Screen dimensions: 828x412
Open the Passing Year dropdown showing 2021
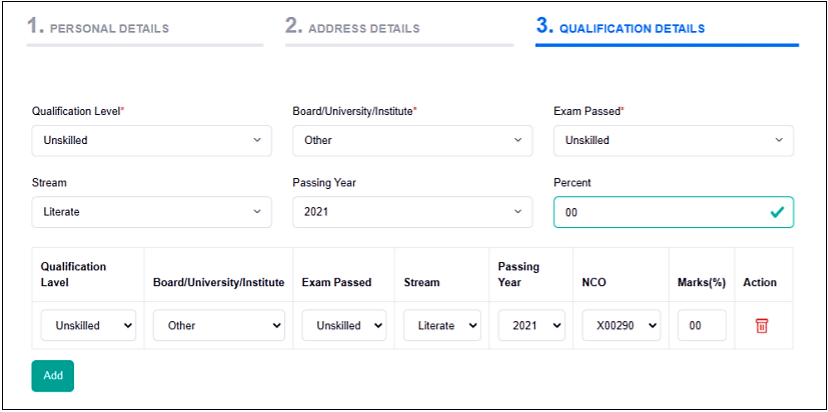412,212
